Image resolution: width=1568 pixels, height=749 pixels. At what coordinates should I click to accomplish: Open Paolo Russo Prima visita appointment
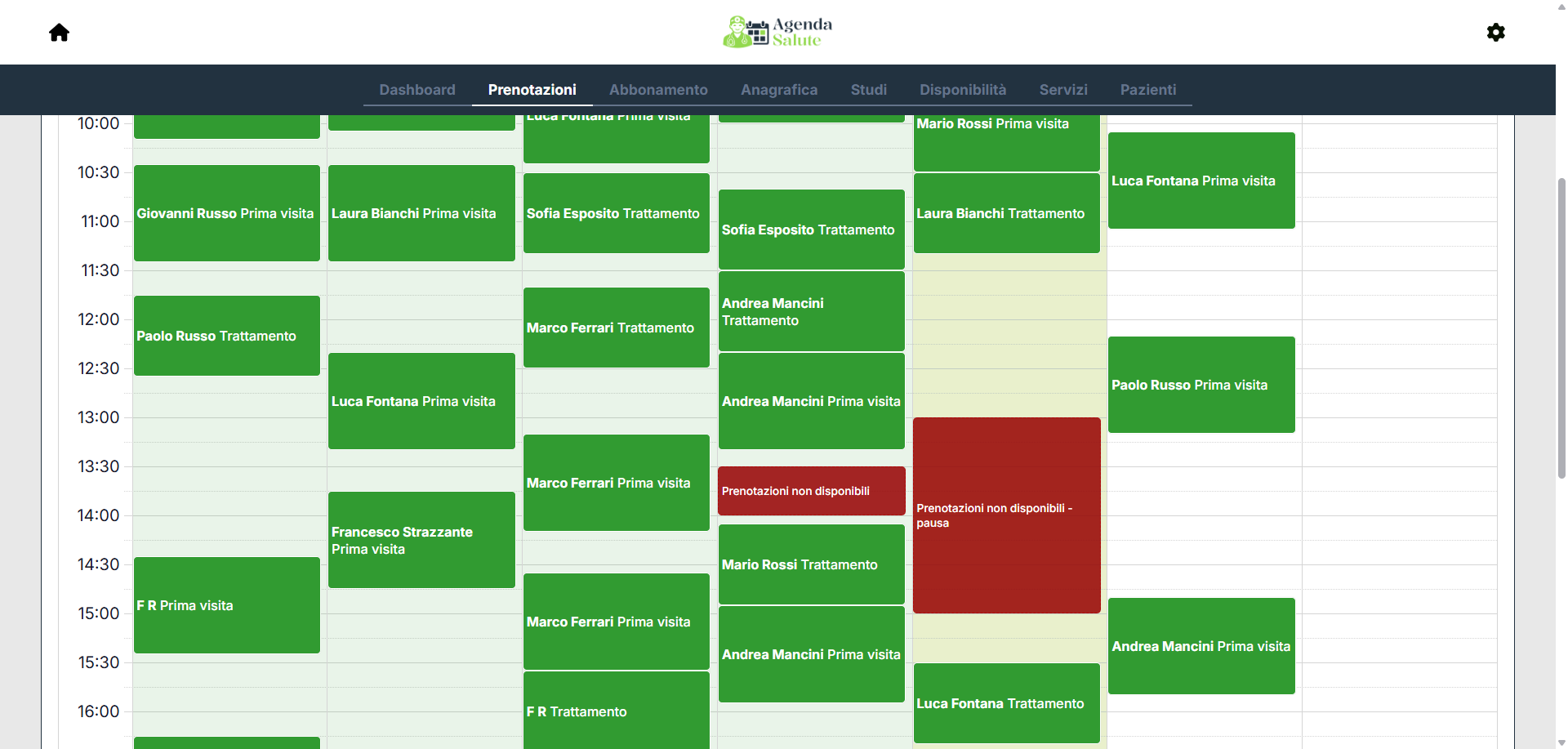1201,385
